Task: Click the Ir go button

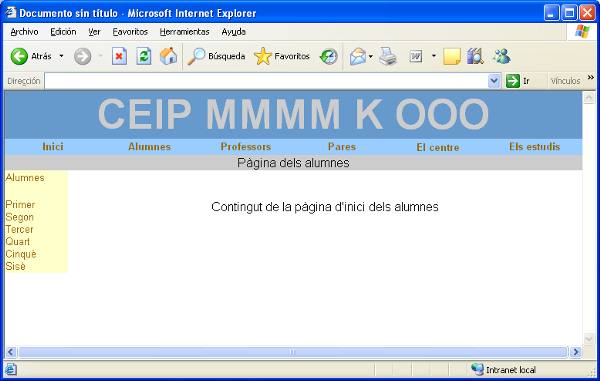Action: pos(518,81)
